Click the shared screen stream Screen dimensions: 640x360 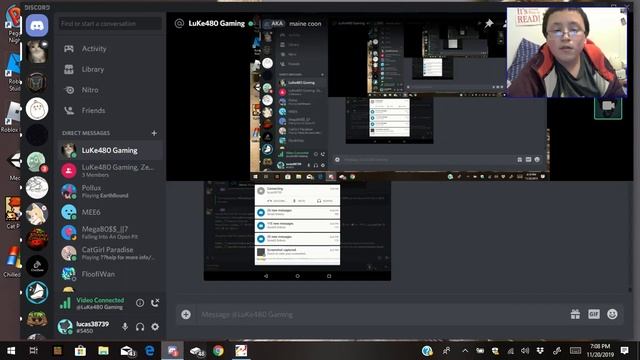(x=399, y=97)
